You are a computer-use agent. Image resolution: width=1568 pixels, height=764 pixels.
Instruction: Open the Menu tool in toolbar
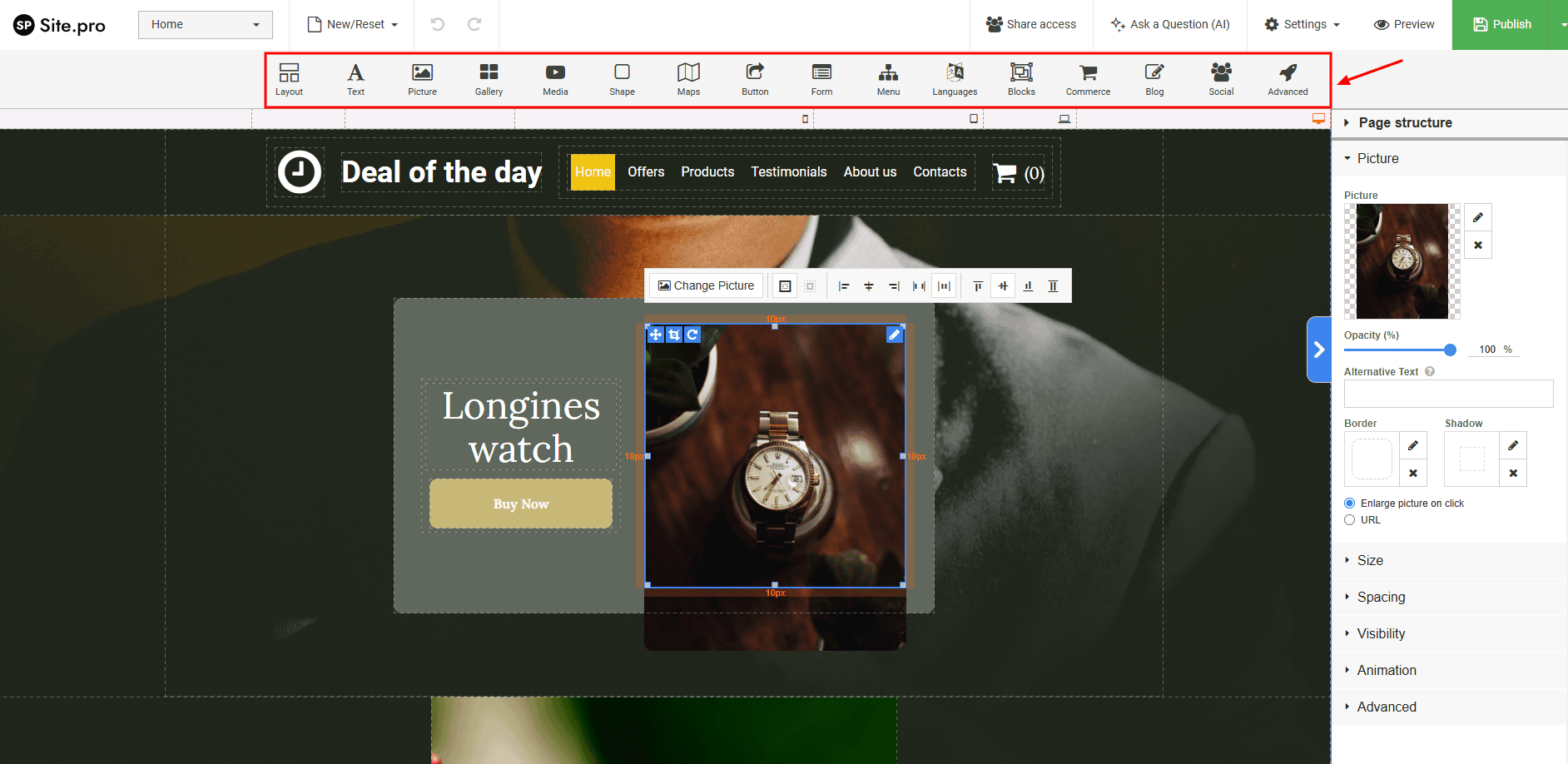(888, 80)
